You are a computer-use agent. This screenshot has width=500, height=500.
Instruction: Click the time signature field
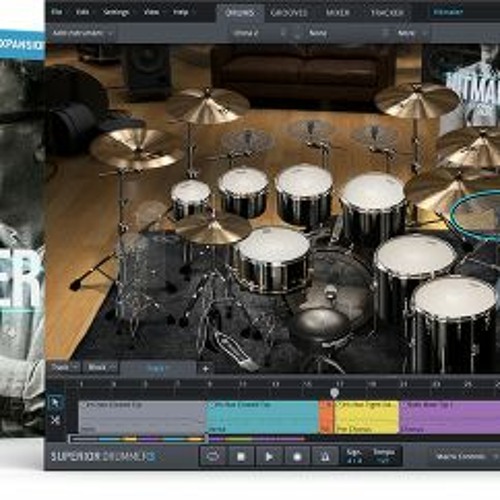(x=354, y=456)
